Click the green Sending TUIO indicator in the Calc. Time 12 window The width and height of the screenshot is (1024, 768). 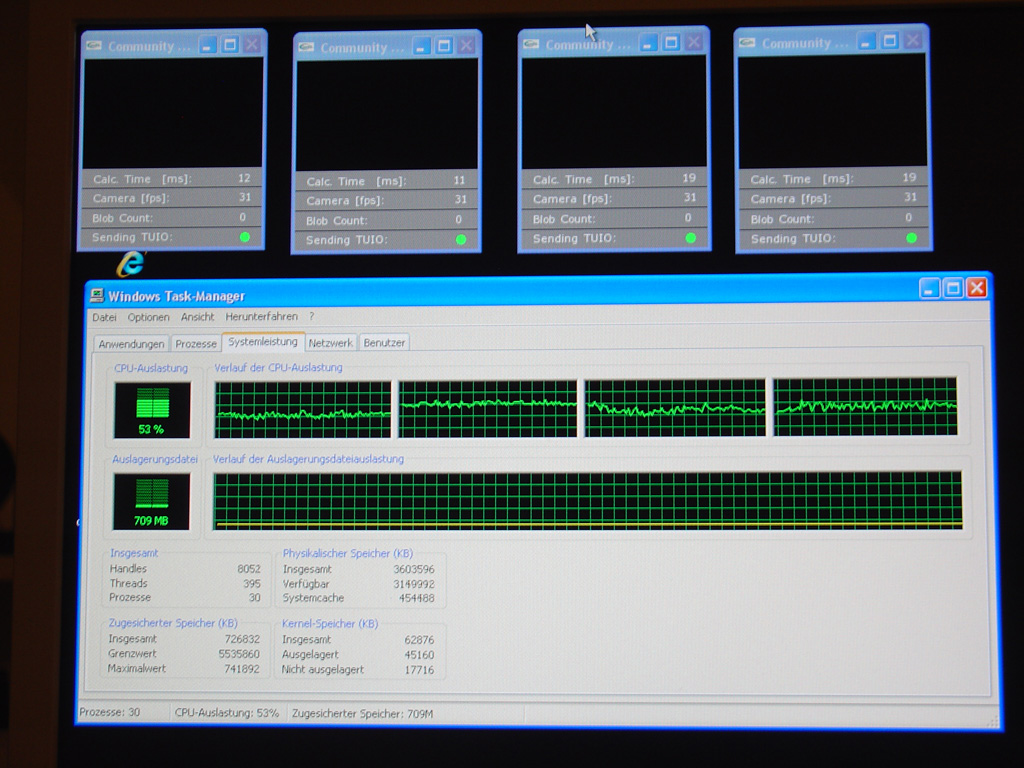(x=245, y=237)
